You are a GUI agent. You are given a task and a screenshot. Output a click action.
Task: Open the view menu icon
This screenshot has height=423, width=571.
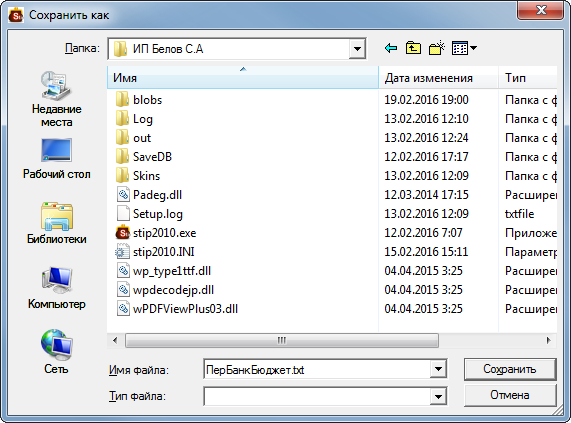coord(464,48)
